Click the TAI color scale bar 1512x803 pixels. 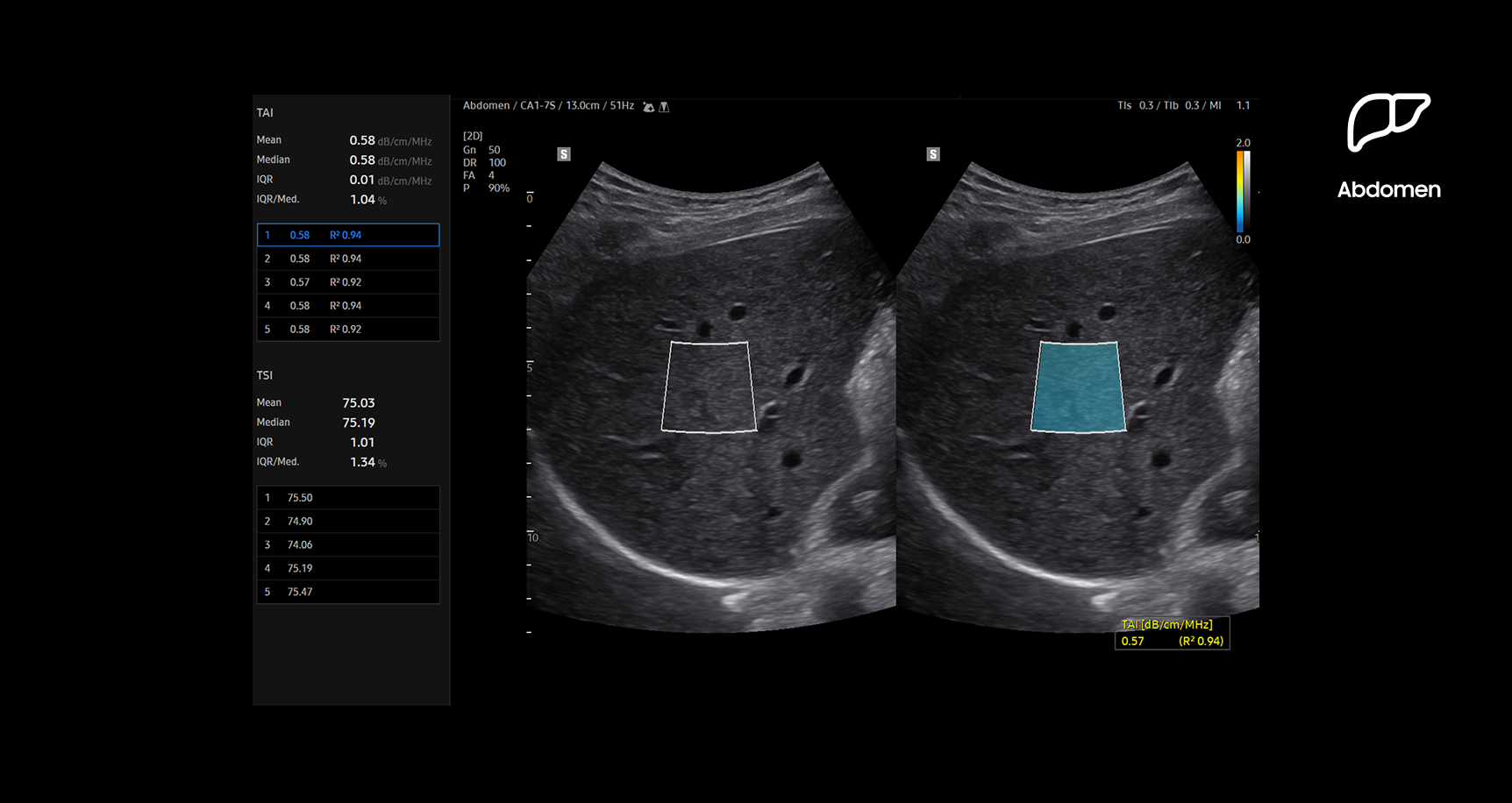[x=1243, y=191]
